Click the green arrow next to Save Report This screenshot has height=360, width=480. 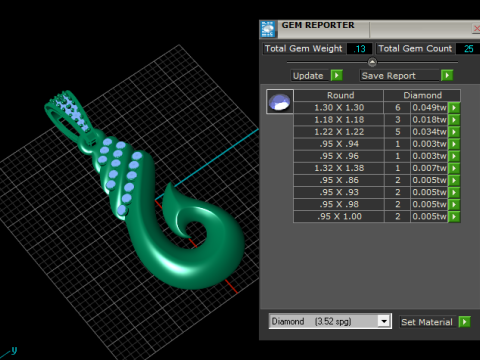coord(447,75)
